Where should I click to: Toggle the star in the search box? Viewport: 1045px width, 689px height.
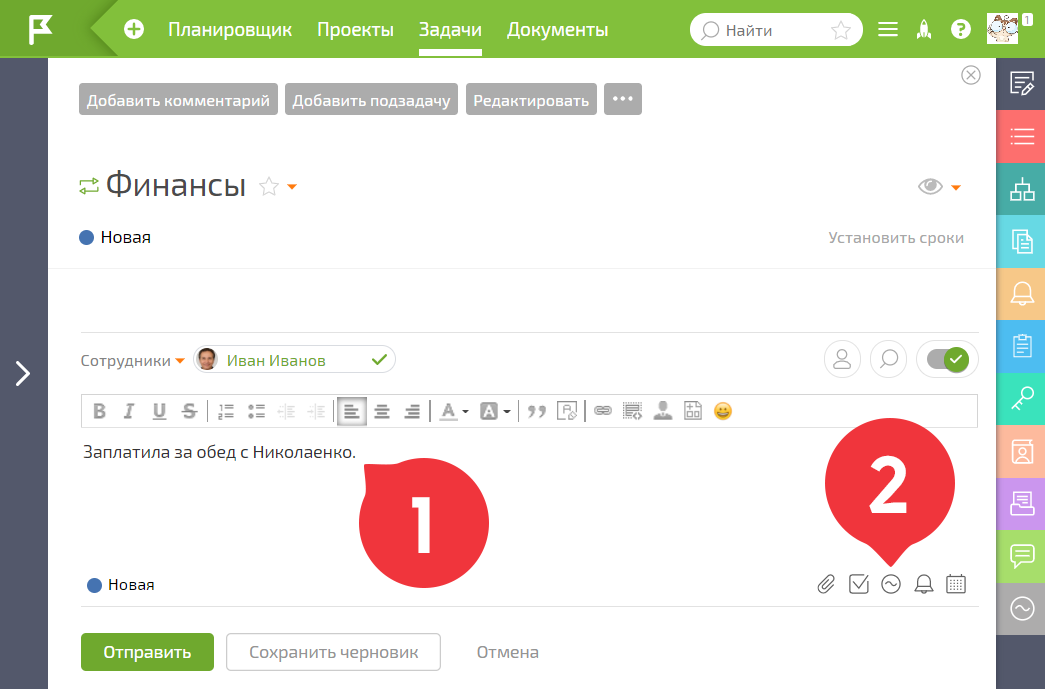(x=841, y=30)
